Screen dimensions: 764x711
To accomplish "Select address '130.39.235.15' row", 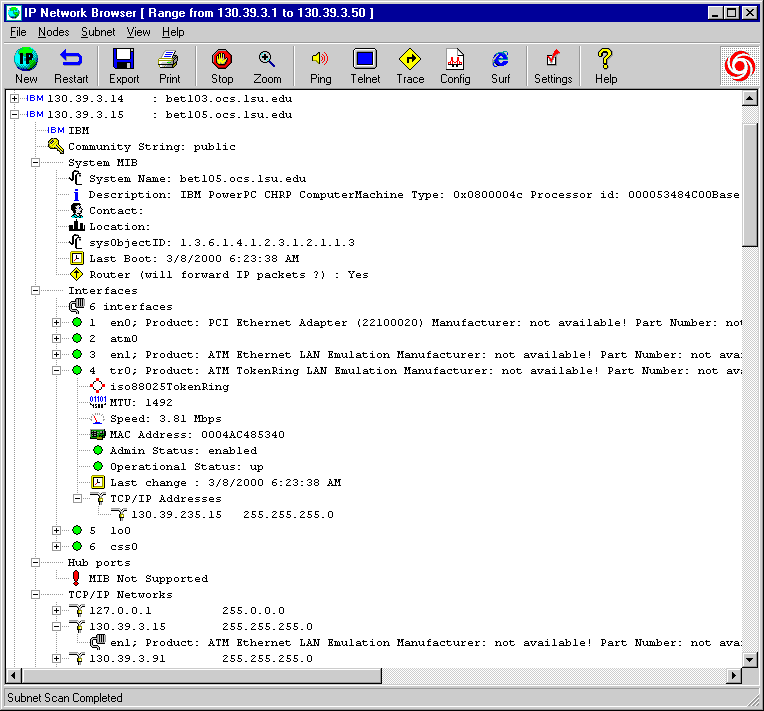I will click(x=232, y=514).
